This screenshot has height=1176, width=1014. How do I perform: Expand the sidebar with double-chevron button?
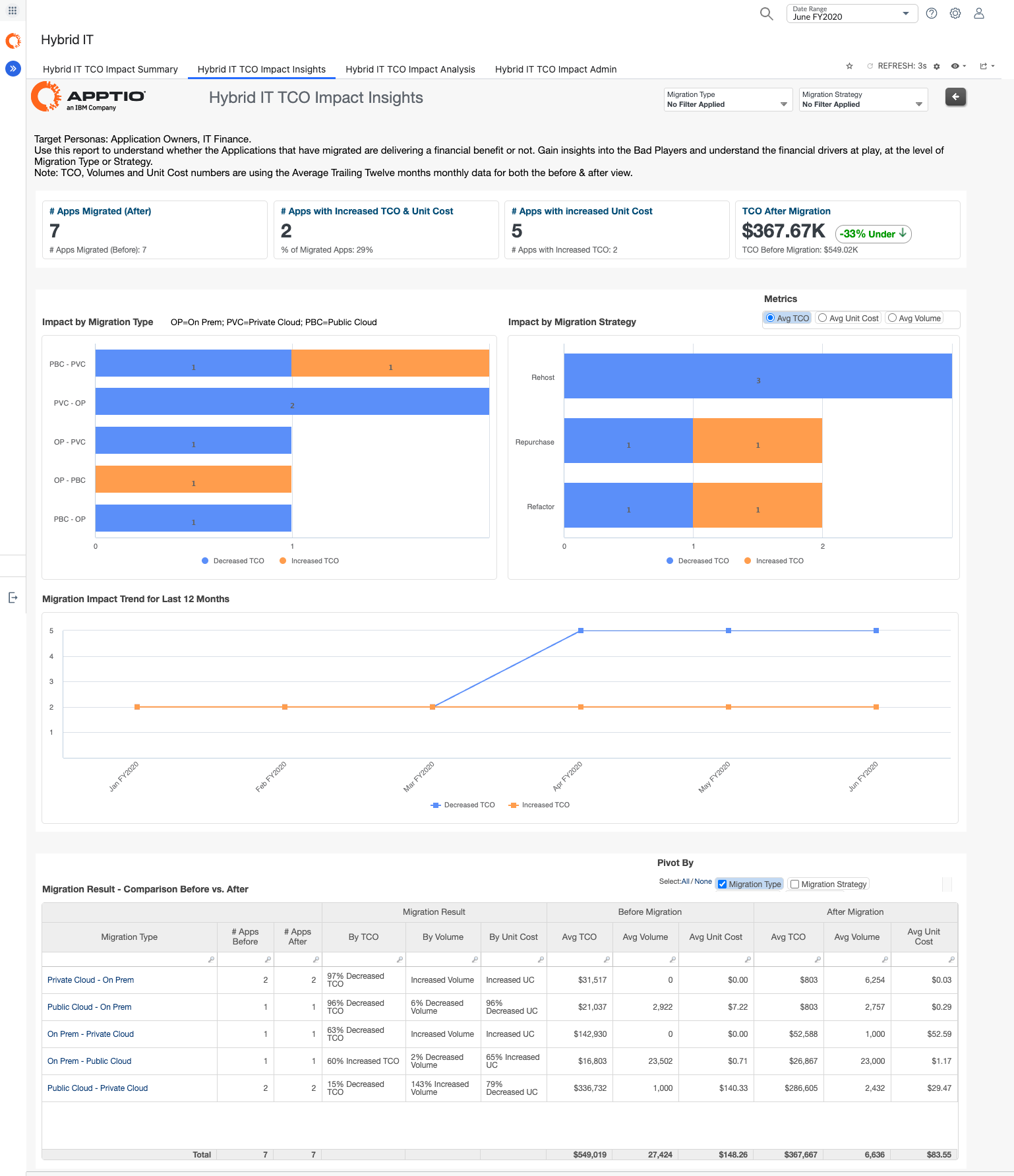pos(13,68)
